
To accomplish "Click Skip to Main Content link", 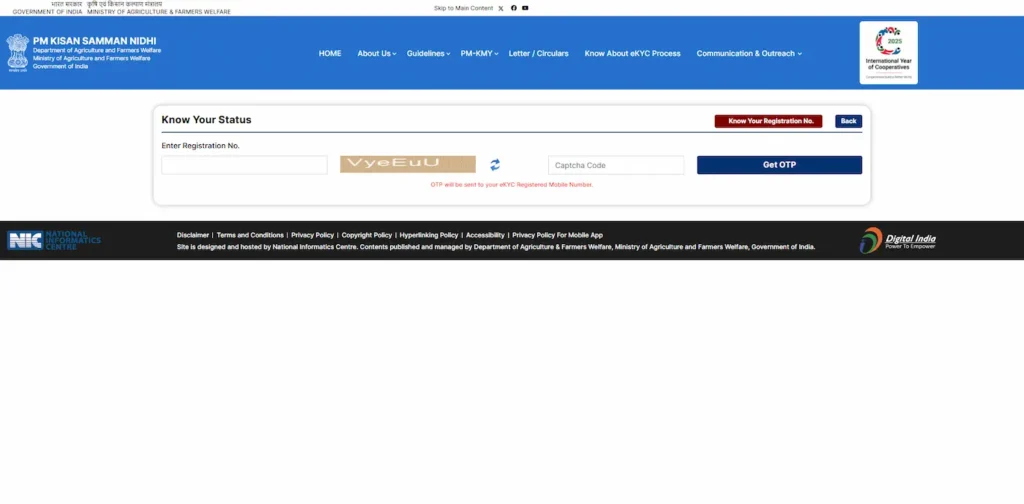I will (463, 8).
